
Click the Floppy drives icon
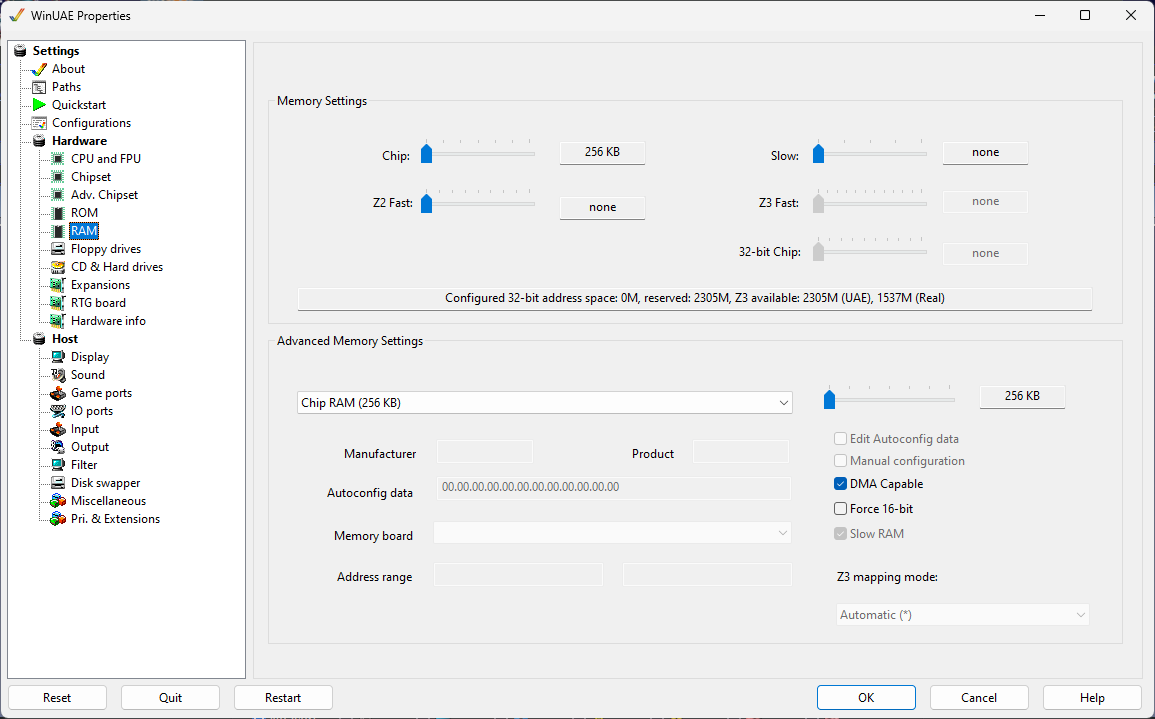(x=57, y=249)
